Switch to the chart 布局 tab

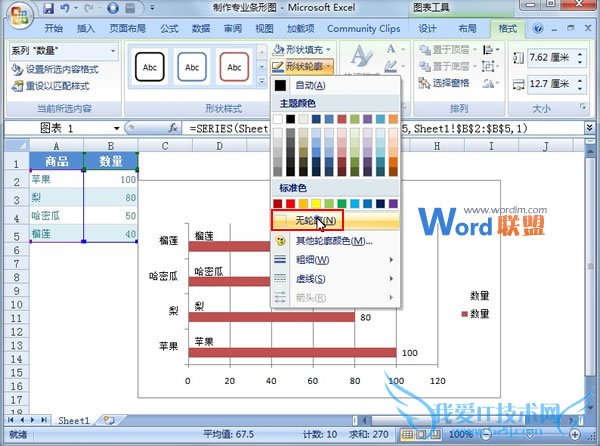point(467,29)
